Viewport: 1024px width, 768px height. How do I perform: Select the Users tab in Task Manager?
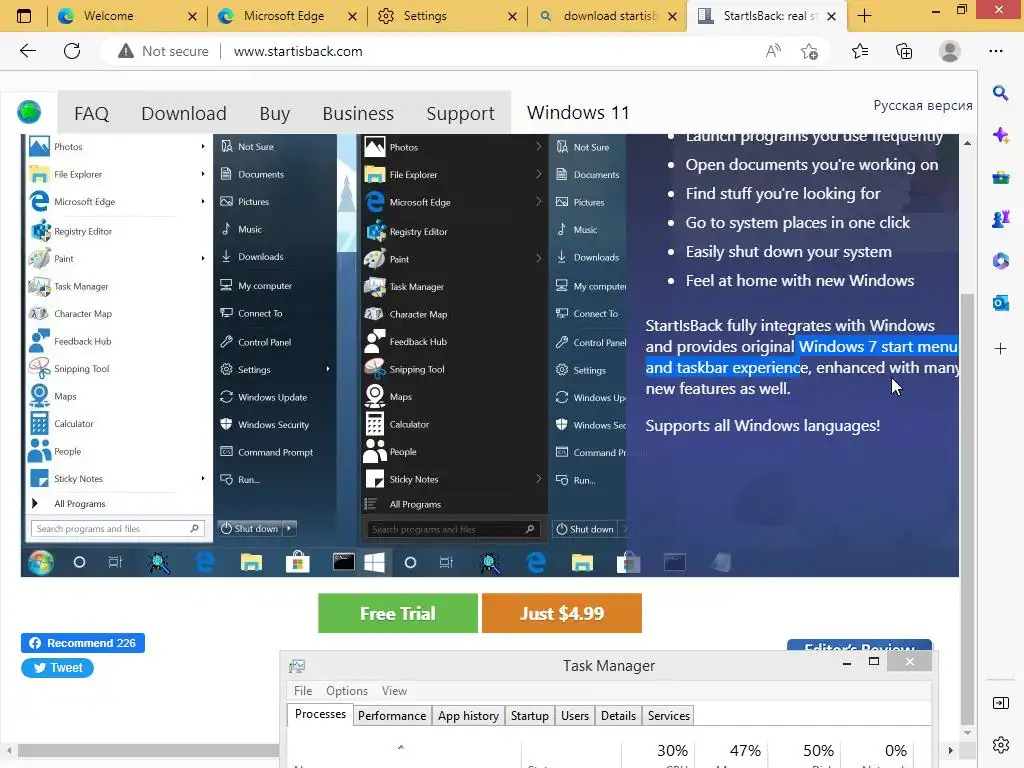tap(575, 716)
